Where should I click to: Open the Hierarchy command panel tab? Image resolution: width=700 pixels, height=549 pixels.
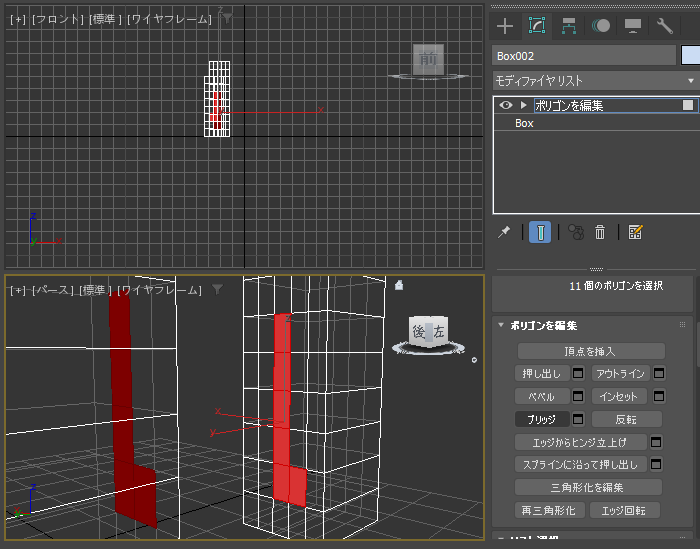(568, 26)
